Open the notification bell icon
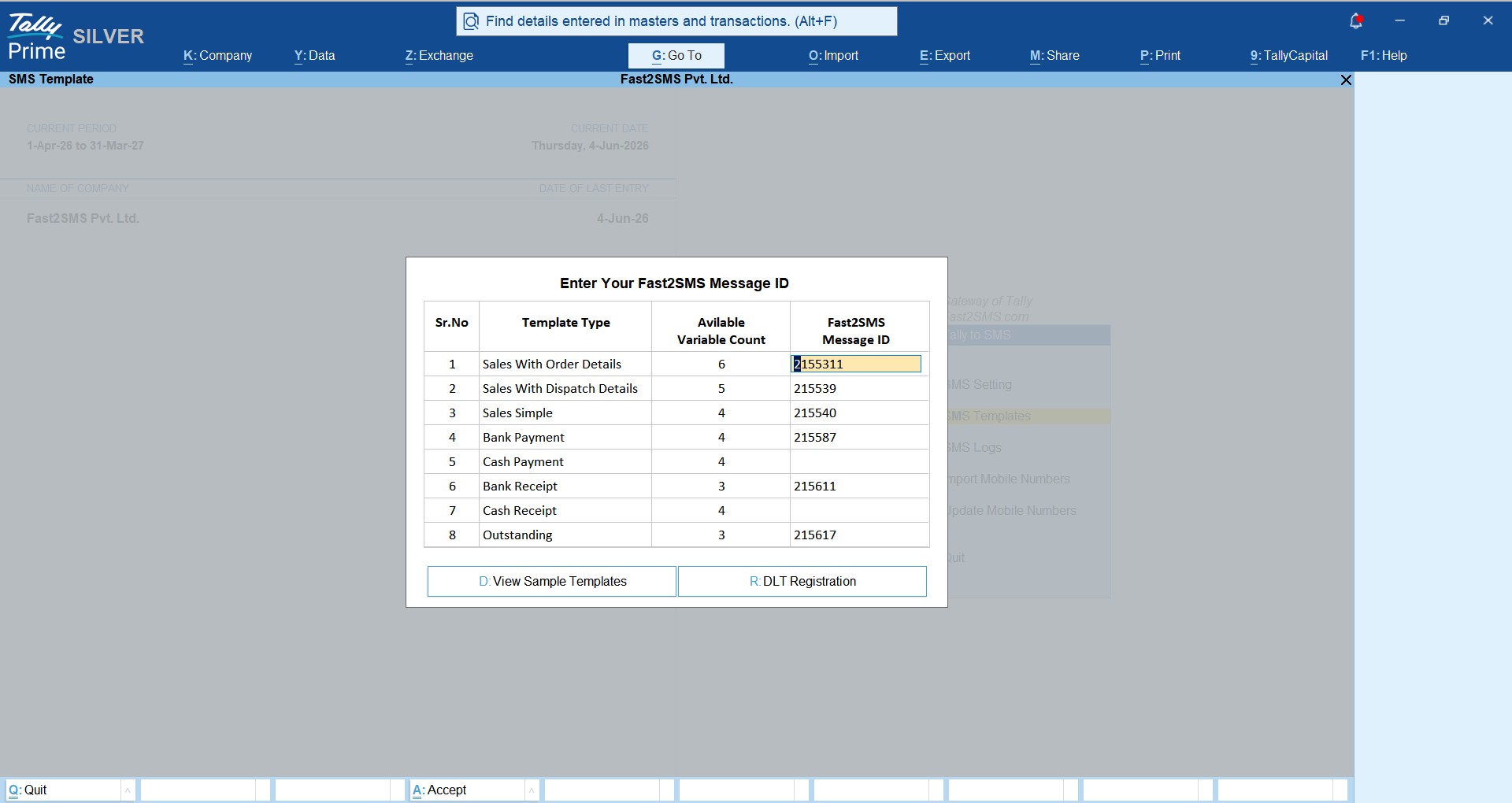Viewport: 1512px width, 803px height. click(1356, 21)
